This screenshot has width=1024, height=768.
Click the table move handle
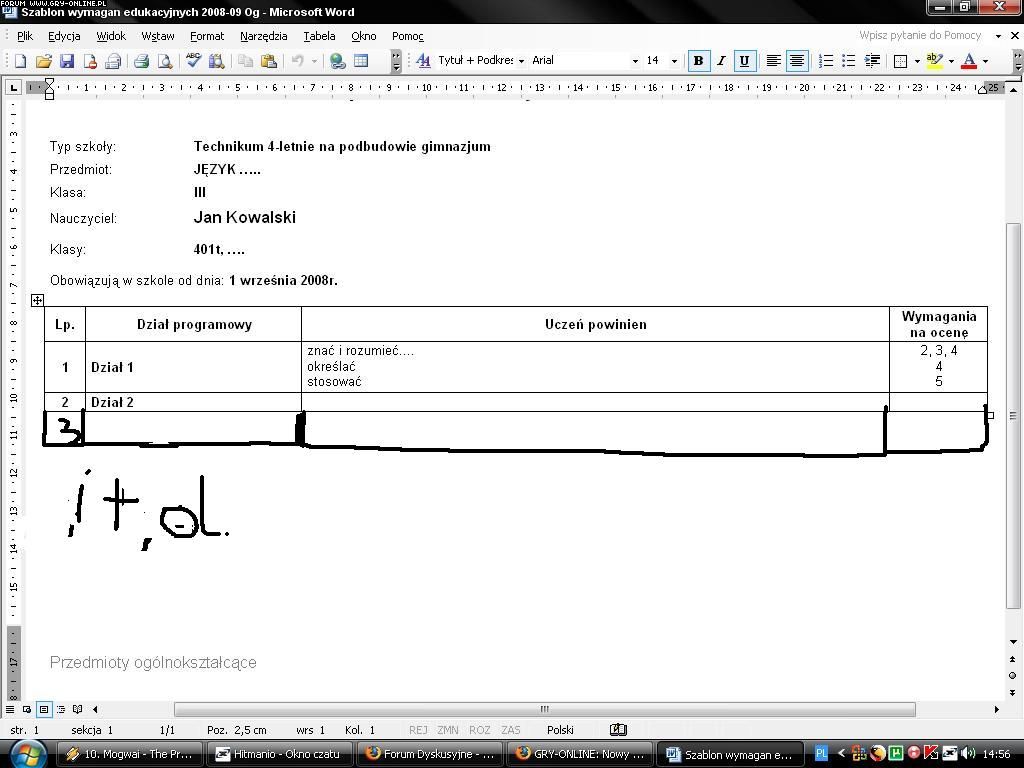[37, 300]
